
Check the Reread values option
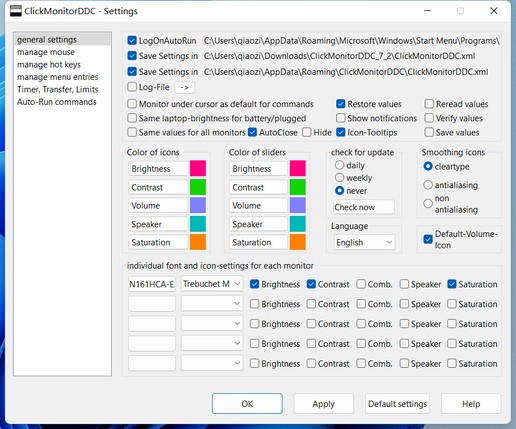(x=429, y=104)
